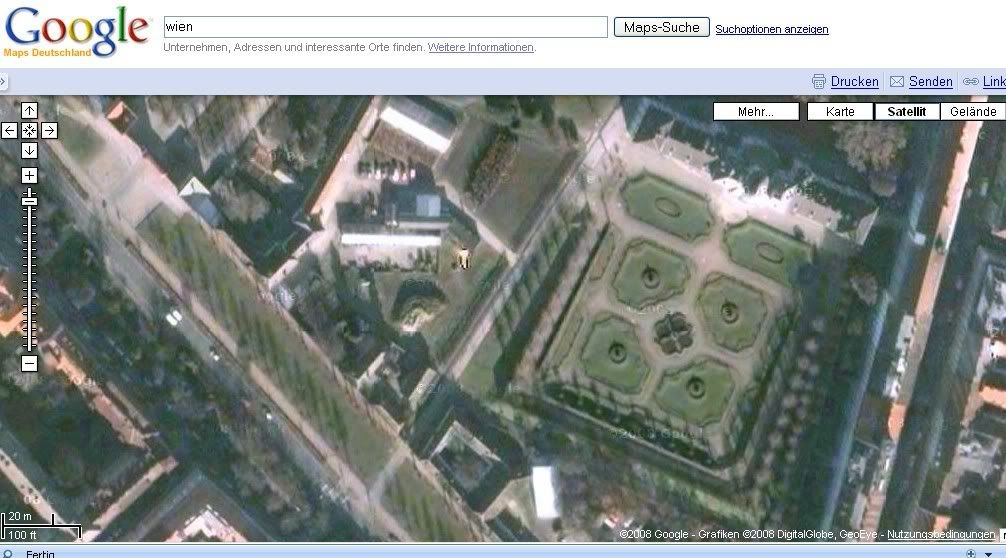Pan the map left with the arrow
The width and height of the screenshot is (1006, 558).
click(x=9, y=131)
